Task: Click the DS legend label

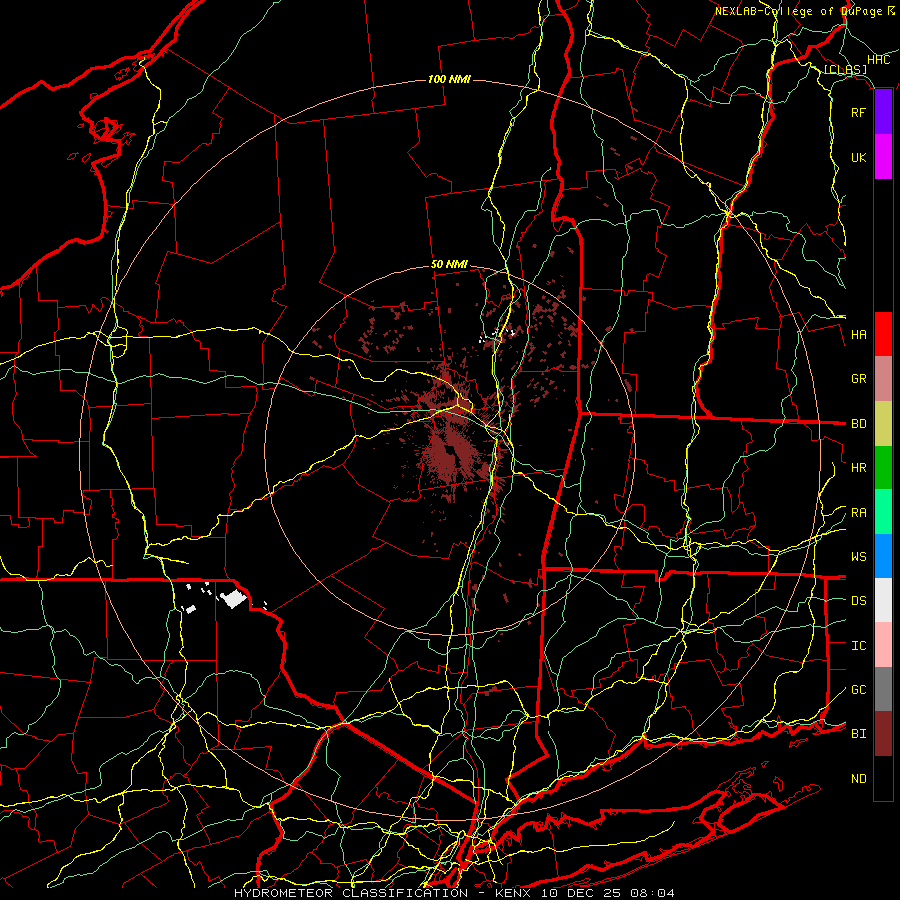Action: pos(858,601)
